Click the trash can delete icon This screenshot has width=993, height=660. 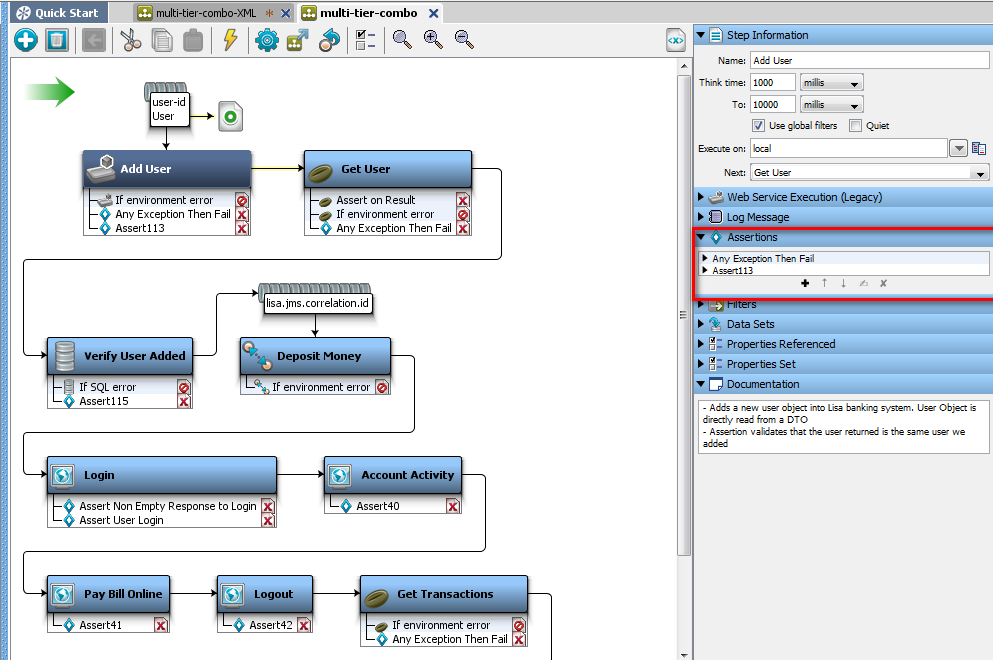[x=57, y=40]
